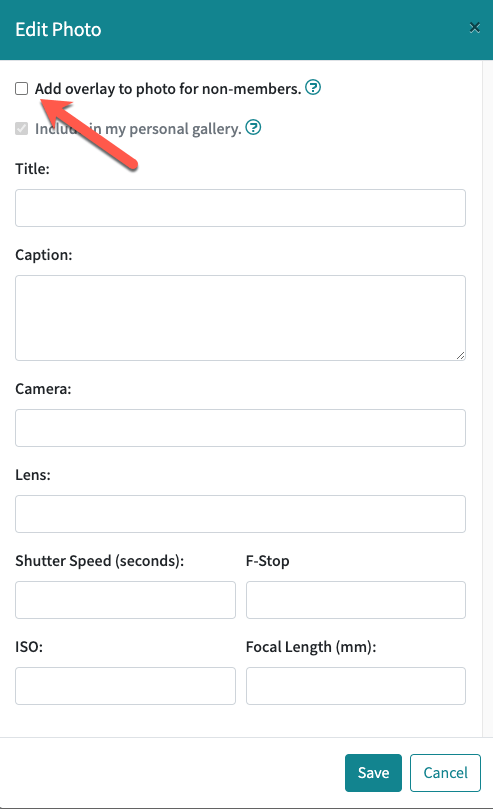This screenshot has height=809, width=494.
Task: Click the help icon beside overlay option
Action: [x=313, y=88]
